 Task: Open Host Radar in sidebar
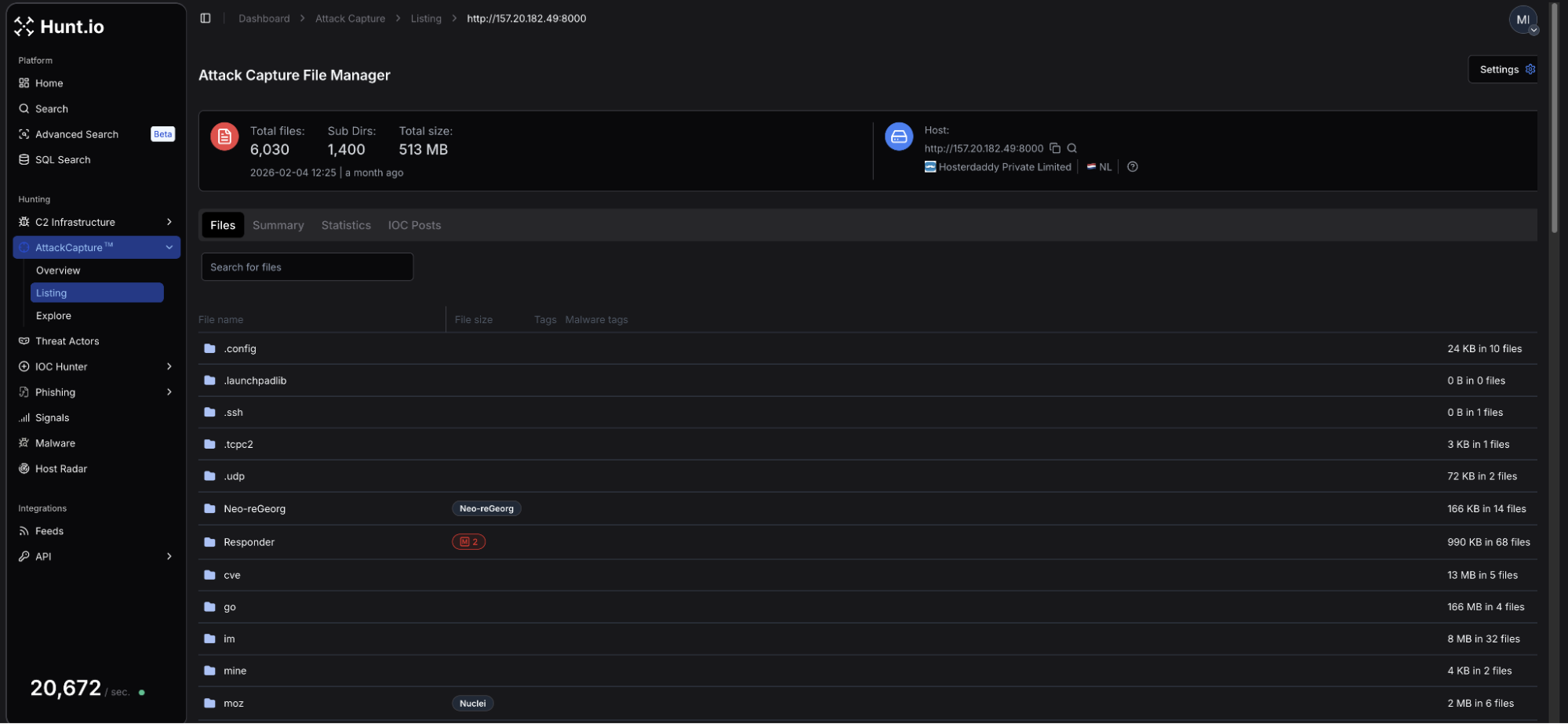60,469
